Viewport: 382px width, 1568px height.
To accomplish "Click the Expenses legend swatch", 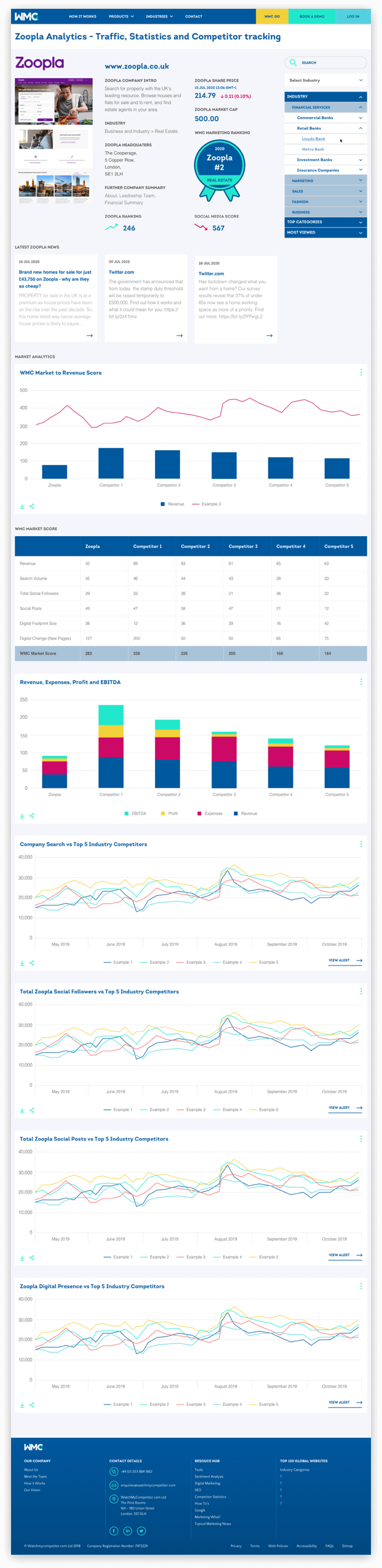I will [x=199, y=813].
